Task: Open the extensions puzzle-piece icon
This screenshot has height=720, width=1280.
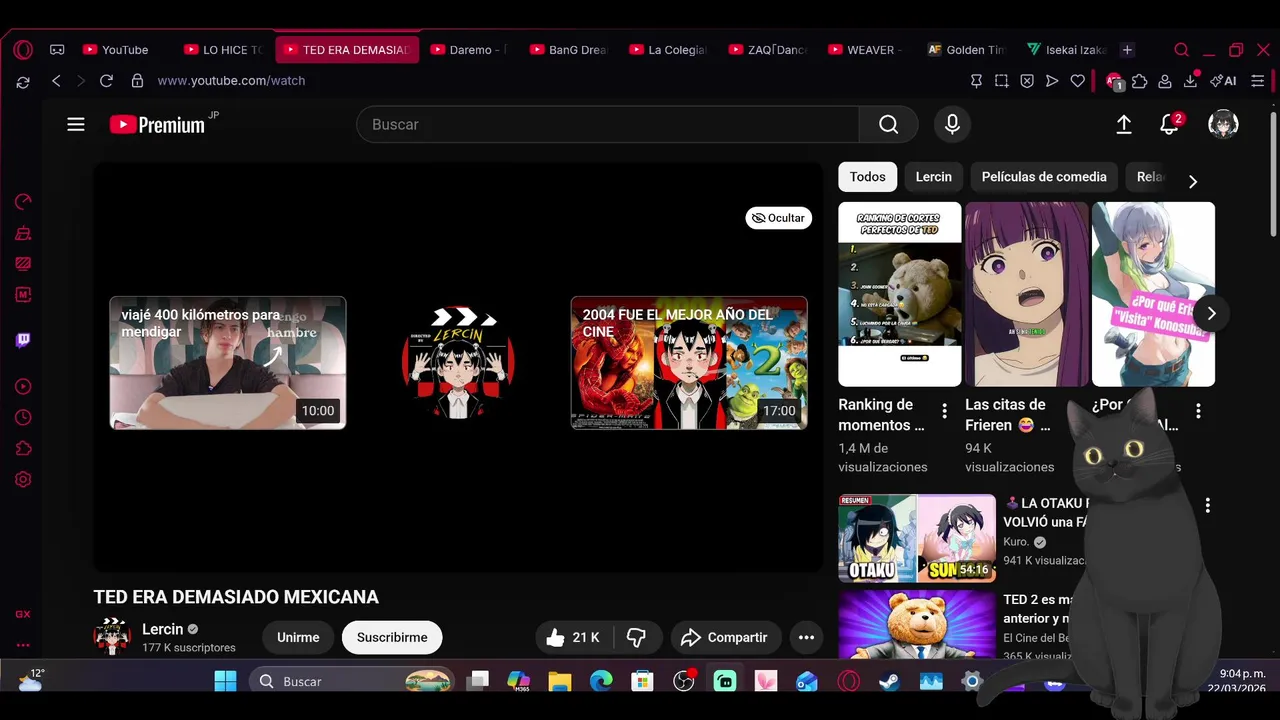Action: click(x=1140, y=81)
